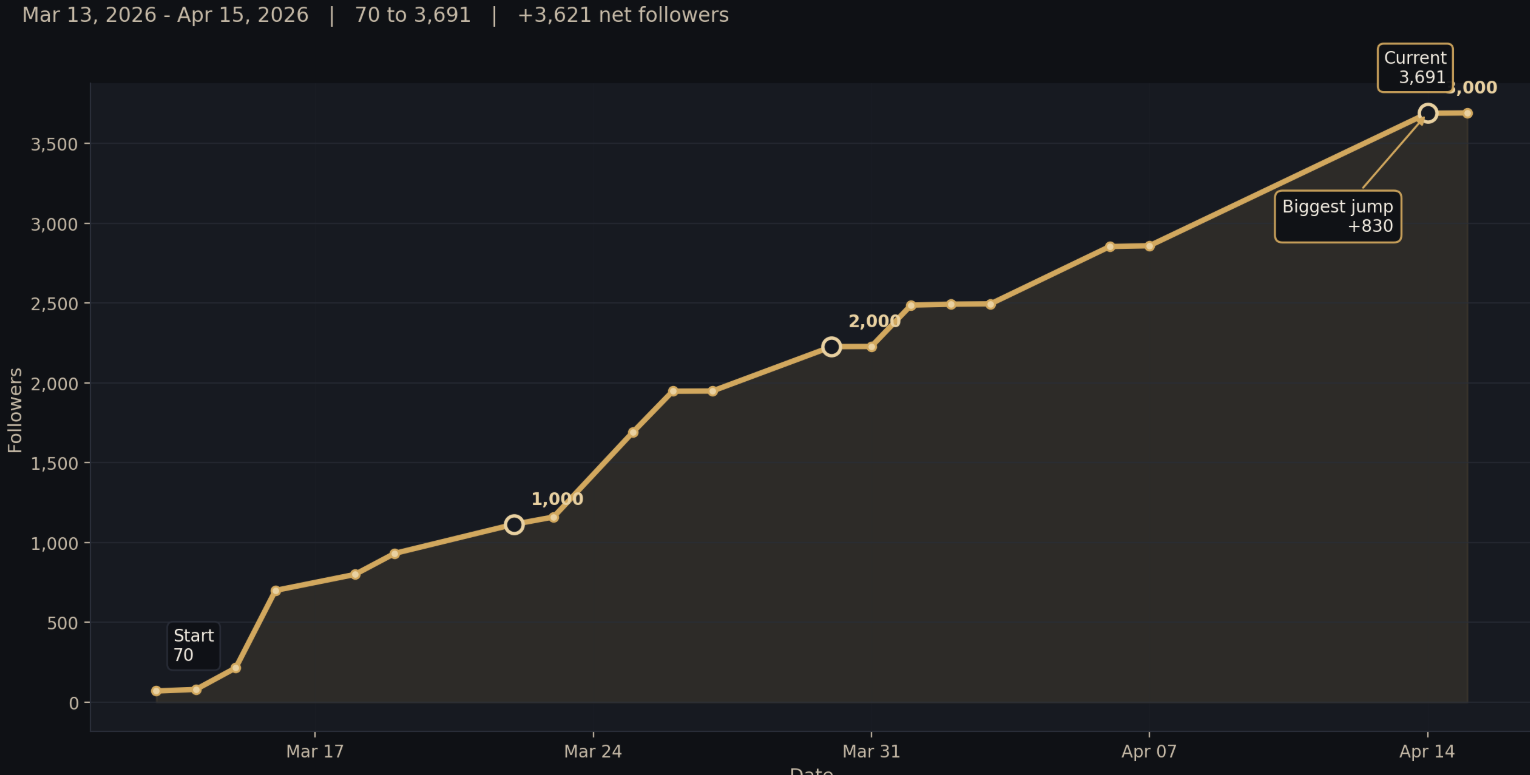Image resolution: width=1530 pixels, height=775 pixels.
Task: Select the 70 to 3,691 header text
Action: pos(410,15)
